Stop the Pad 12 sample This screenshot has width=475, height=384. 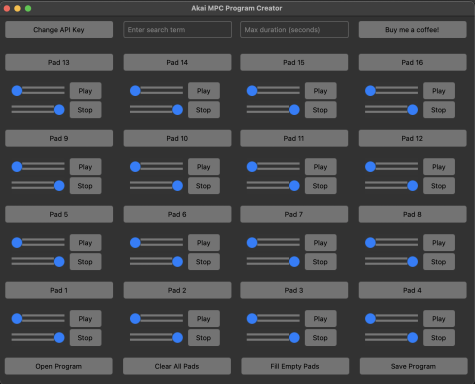point(439,186)
